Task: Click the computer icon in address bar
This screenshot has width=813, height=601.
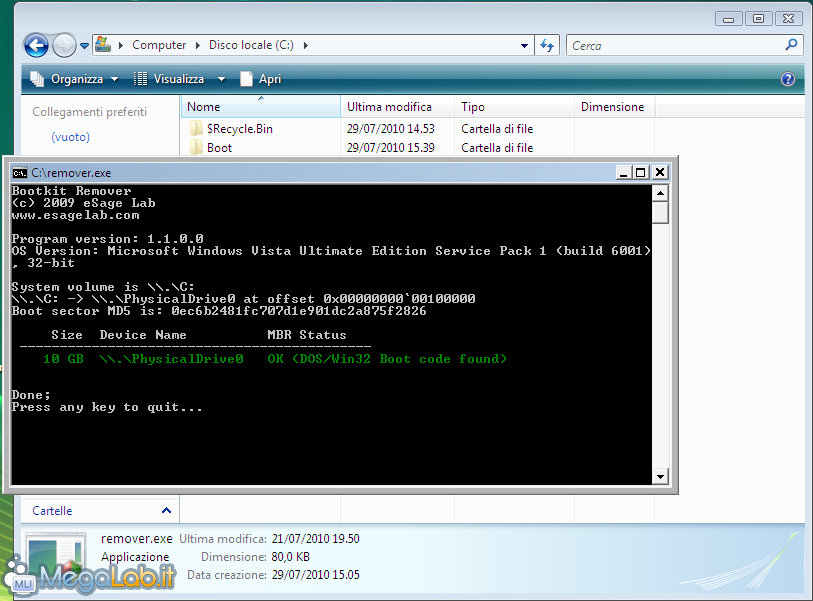Action: [103, 45]
